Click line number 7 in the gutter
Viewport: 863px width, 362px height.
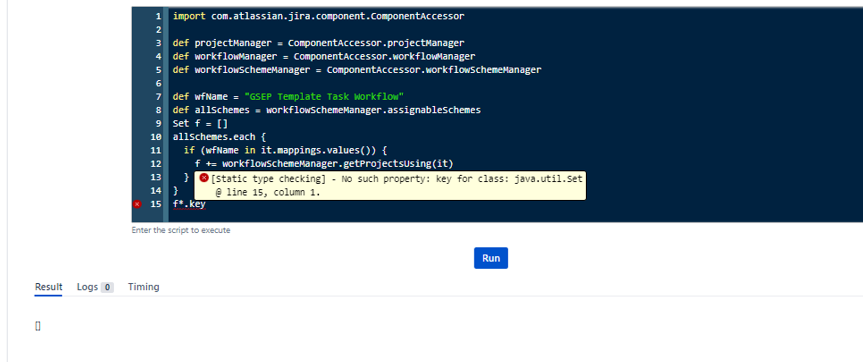click(x=159, y=97)
